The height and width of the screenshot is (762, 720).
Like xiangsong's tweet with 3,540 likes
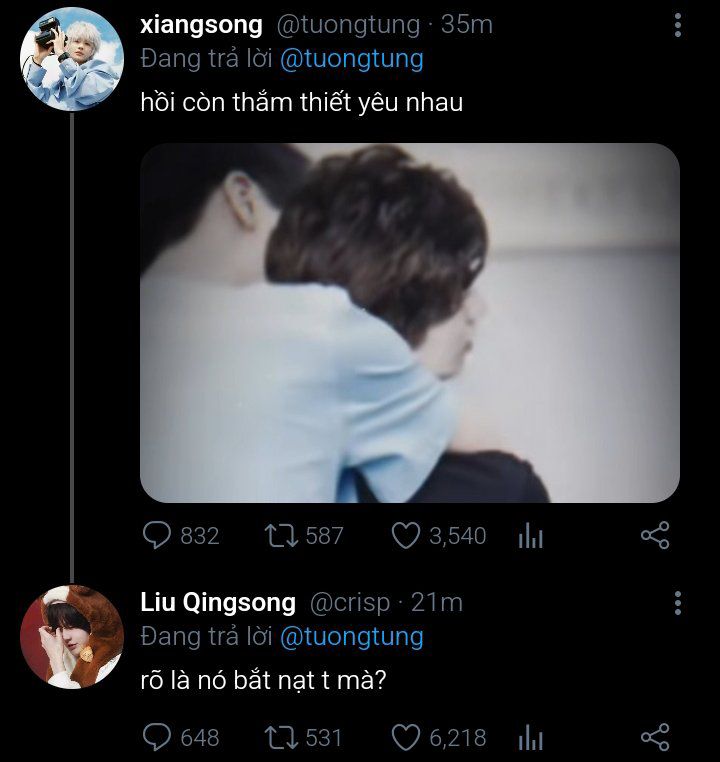(x=405, y=536)
